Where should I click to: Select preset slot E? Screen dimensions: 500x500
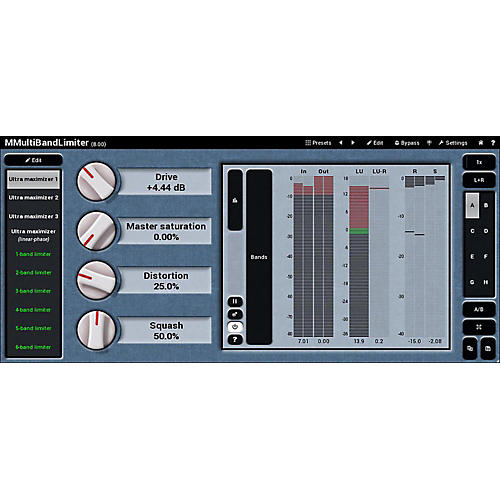472,257
